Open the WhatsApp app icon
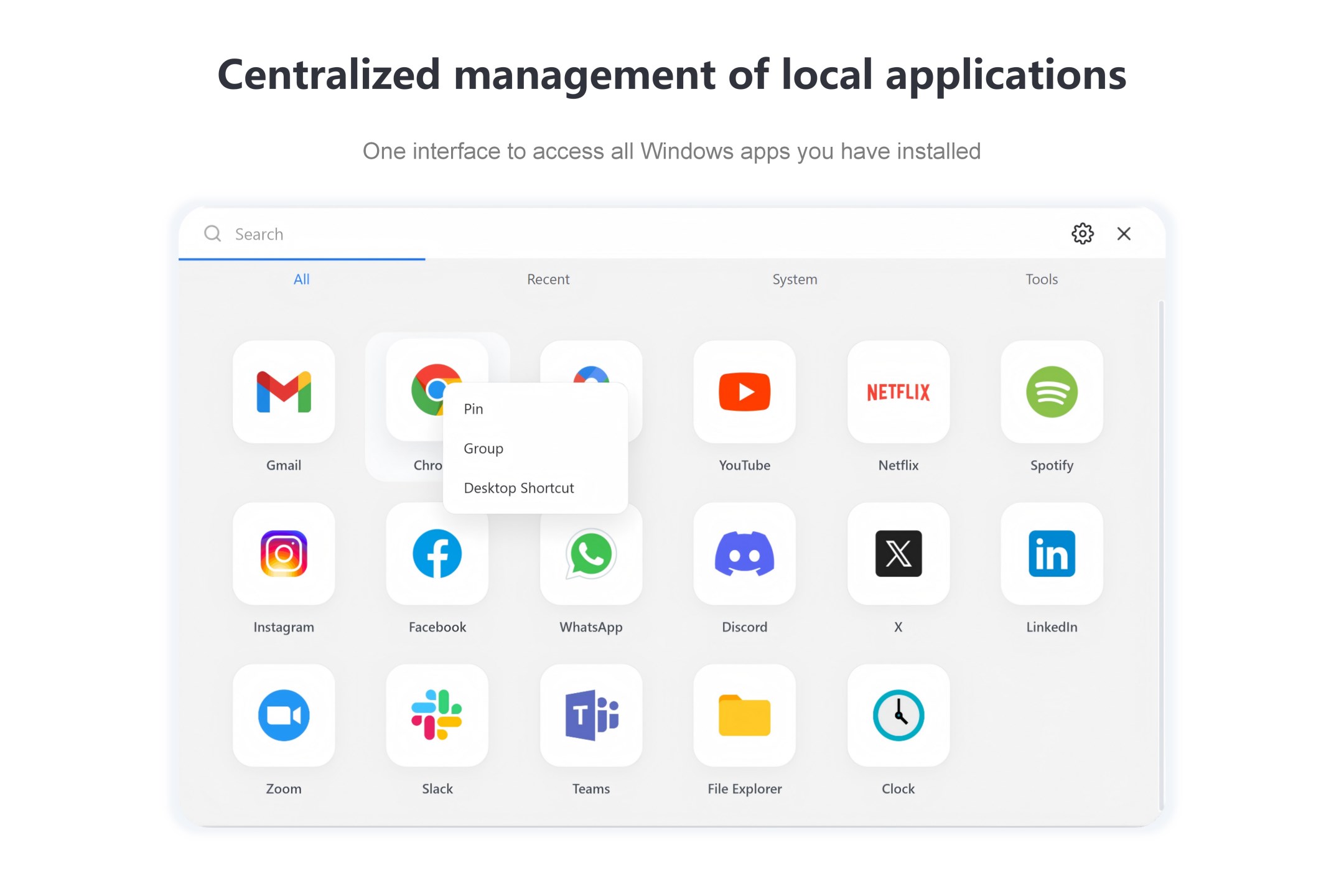This screenshot has height=896, width=1344. pos(590,553)
